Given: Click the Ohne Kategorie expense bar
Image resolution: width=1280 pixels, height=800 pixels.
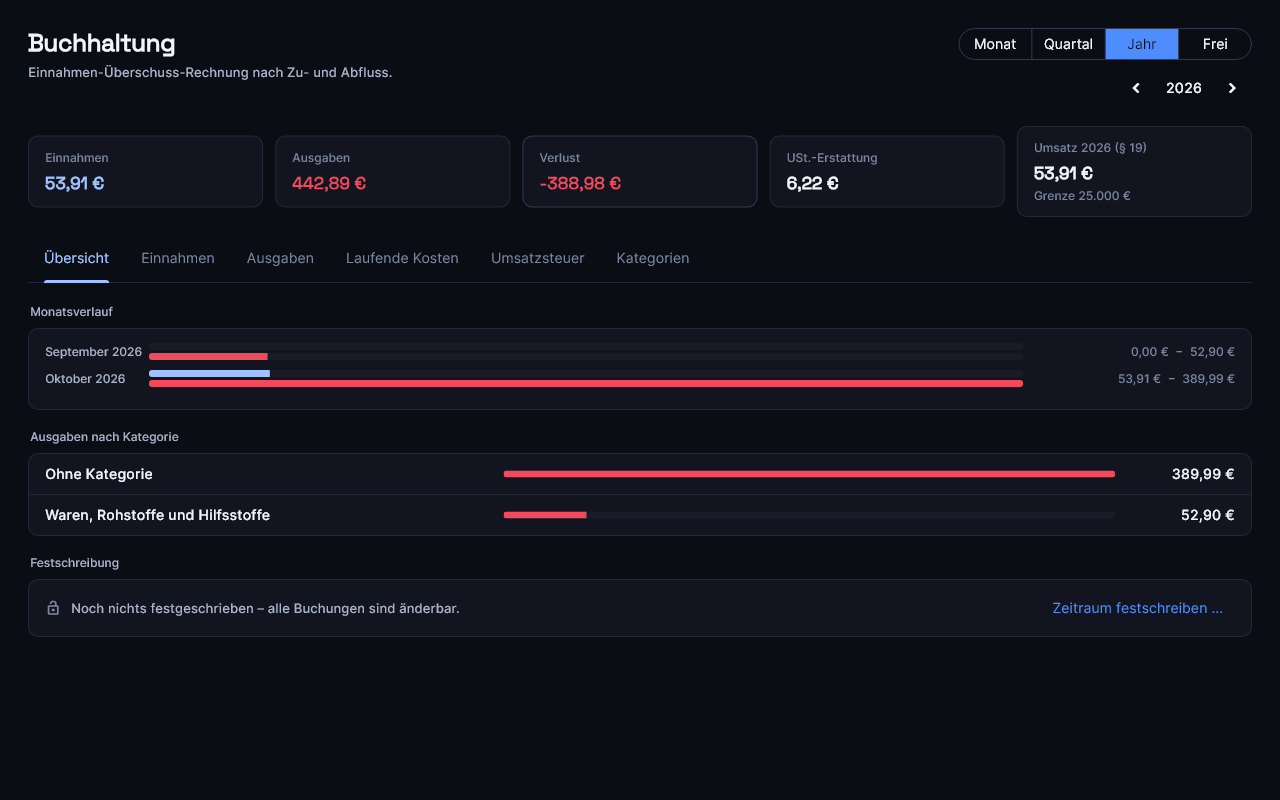Looking at the screenshot, I should 809,474.
